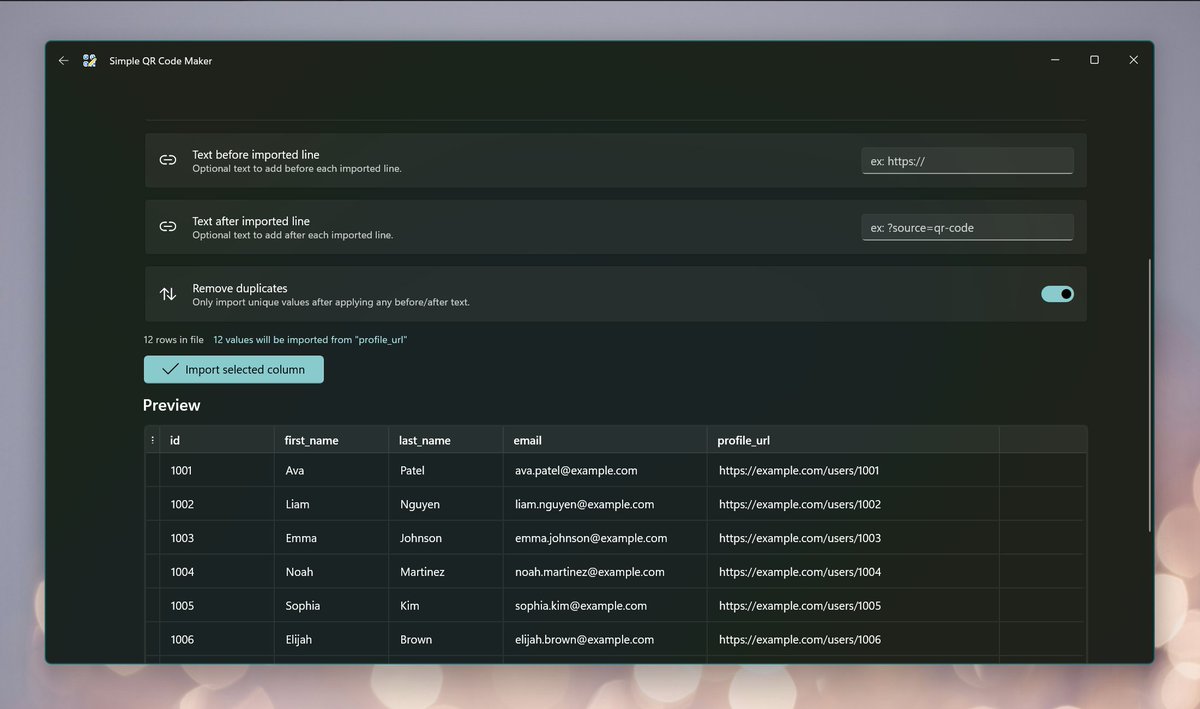
Task: Click the last name cell Johnson
Action: coord(446,538)
